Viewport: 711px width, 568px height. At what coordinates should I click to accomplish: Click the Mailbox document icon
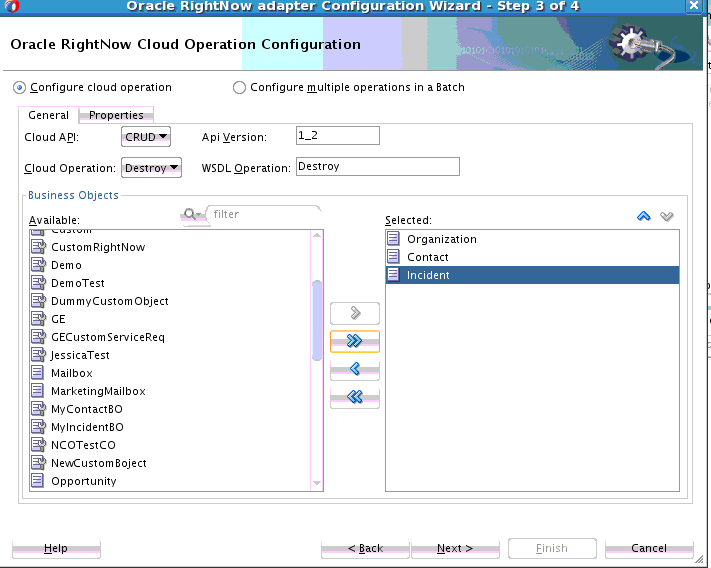pyautogui.click(x=38, y=373)
